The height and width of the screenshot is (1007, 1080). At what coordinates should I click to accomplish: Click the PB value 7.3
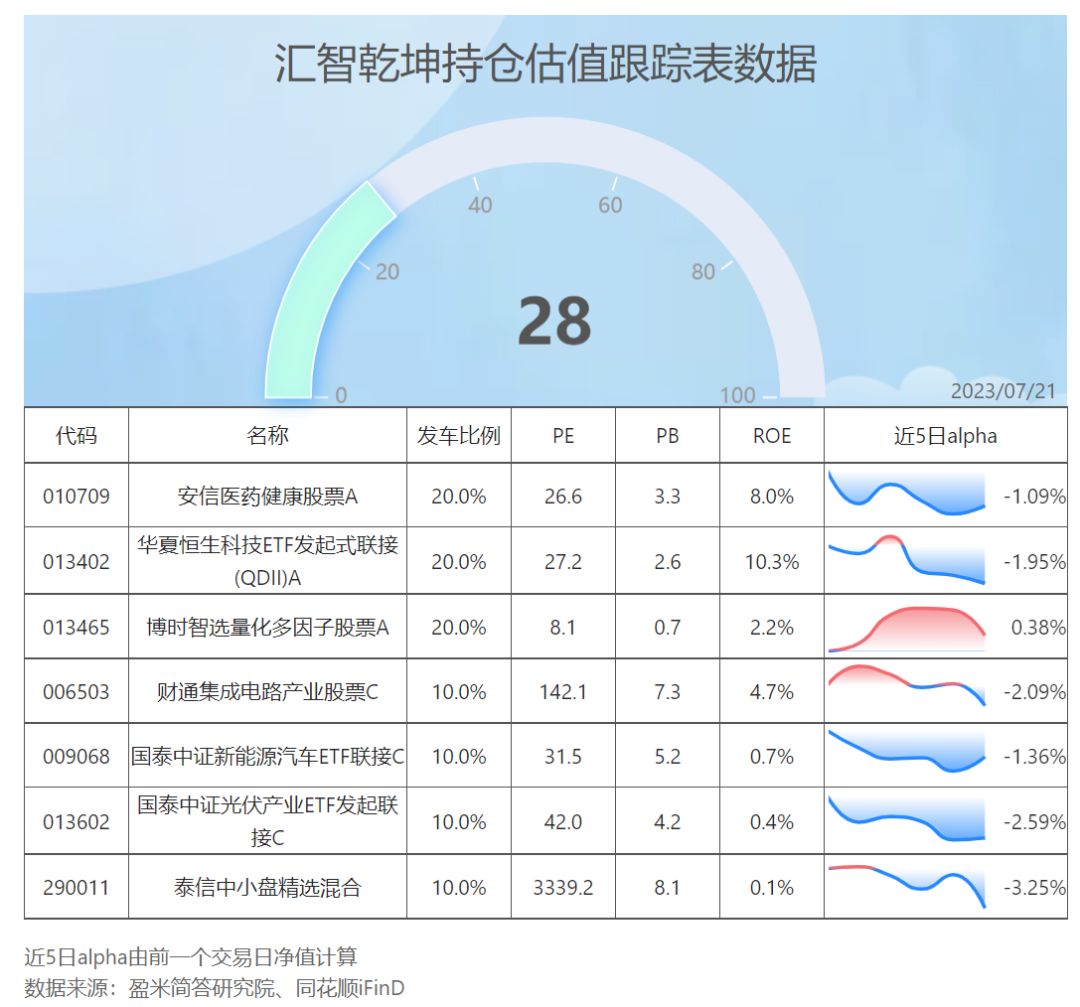pyautogui.click(x=667, y=692)
